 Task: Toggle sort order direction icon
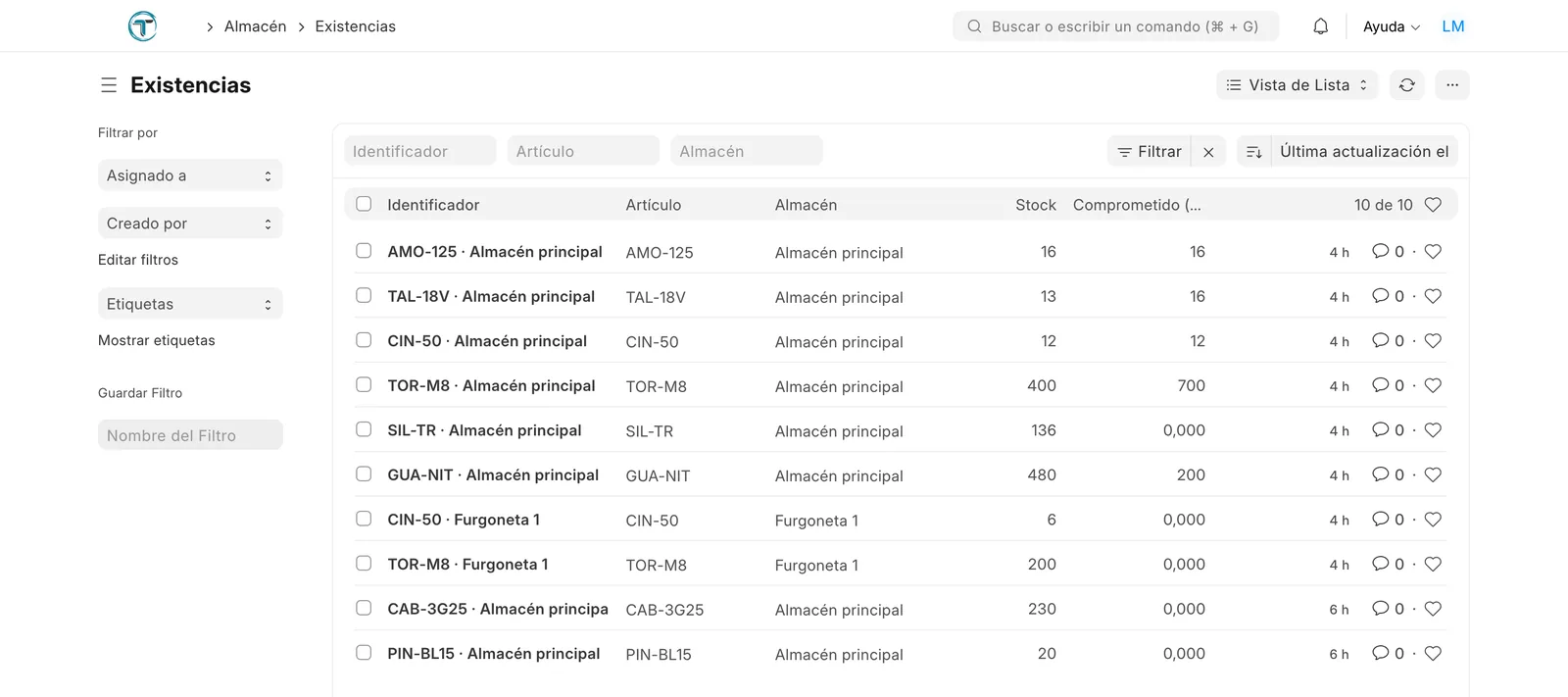click(x=1254, y=152)
